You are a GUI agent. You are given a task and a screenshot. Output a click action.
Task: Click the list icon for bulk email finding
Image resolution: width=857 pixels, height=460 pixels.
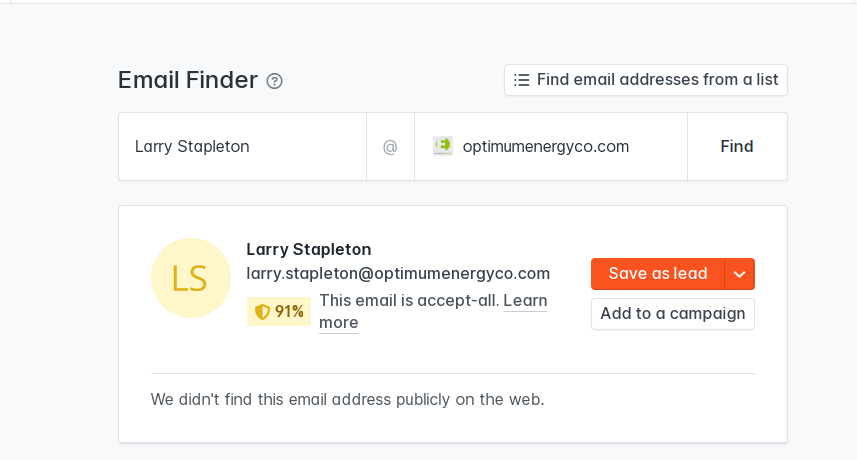pyautogui.click(x=521, y=80)
